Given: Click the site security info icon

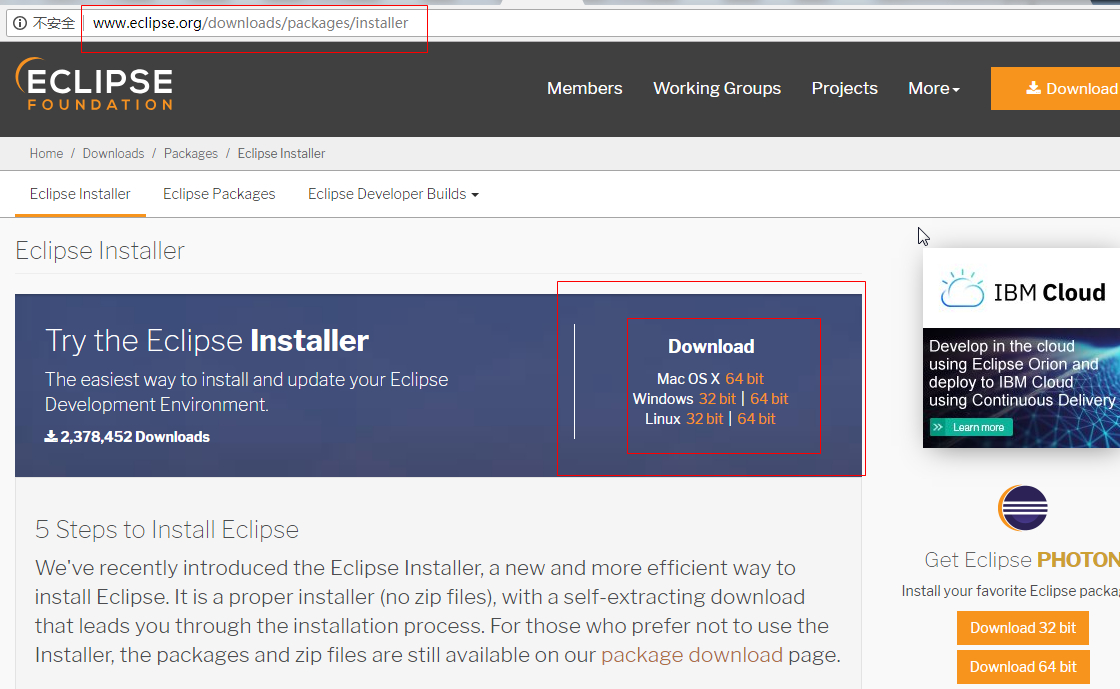Looking at the screenshot, I should click(20, 23).
